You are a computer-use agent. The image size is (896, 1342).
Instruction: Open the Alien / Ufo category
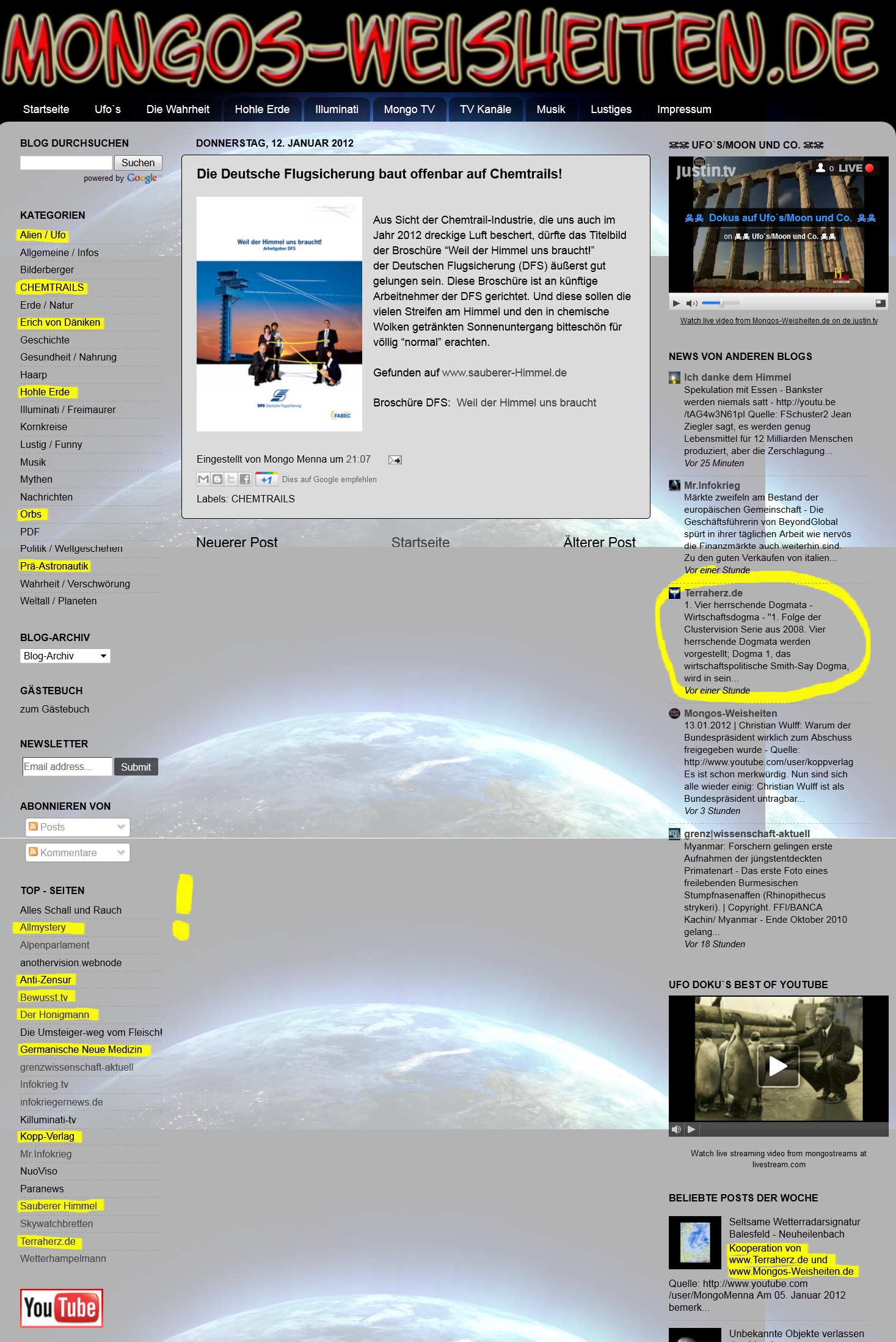tap(43, 235)
